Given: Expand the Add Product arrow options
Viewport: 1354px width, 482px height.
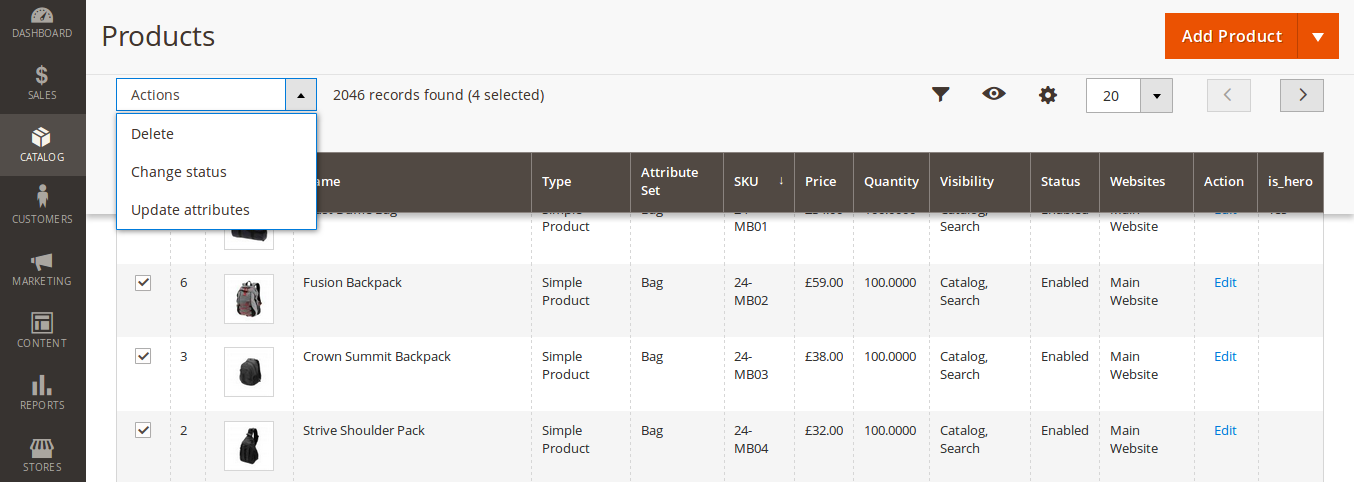Looking at the screenshot, I should click(x=1317, y=37).
